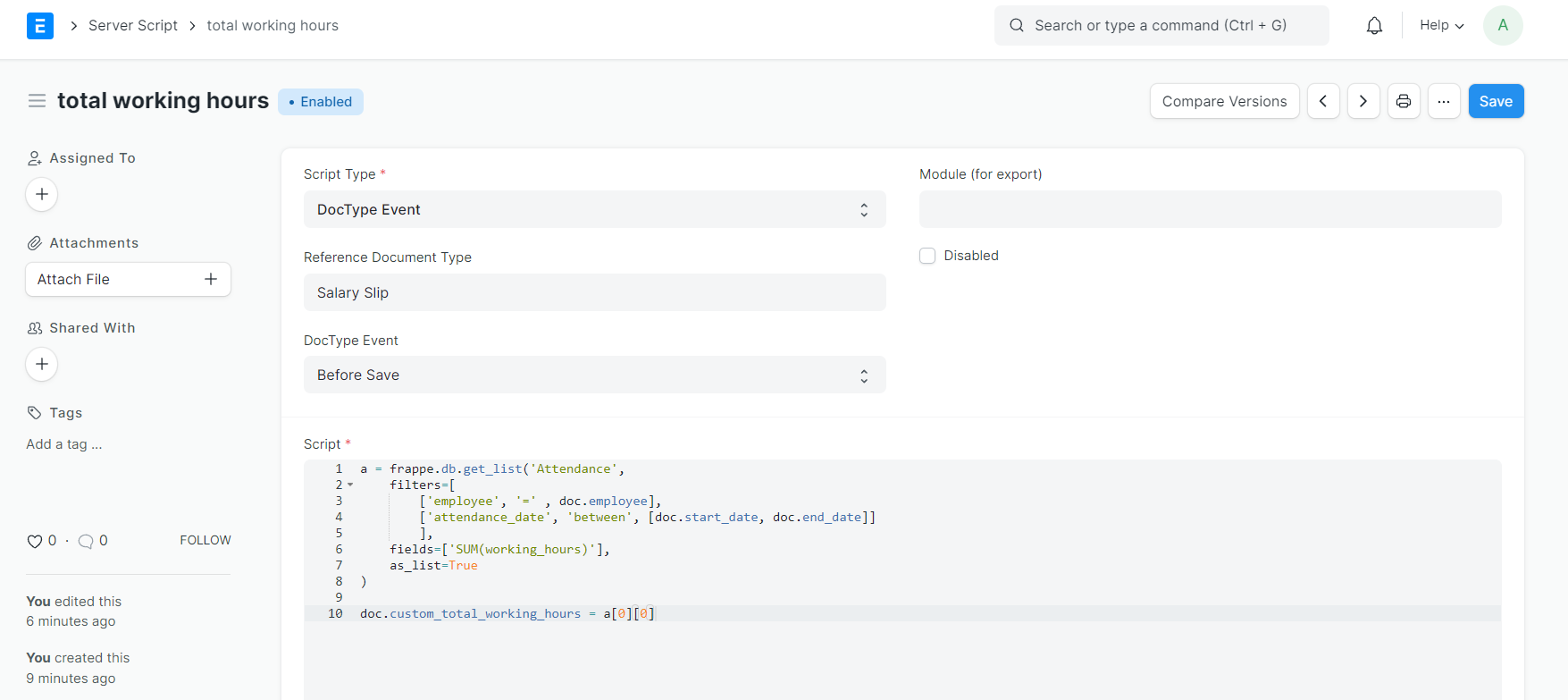1568x700 pixels.
Task: Click 'You created this' timeline entry
Action: tap(78, 658)
